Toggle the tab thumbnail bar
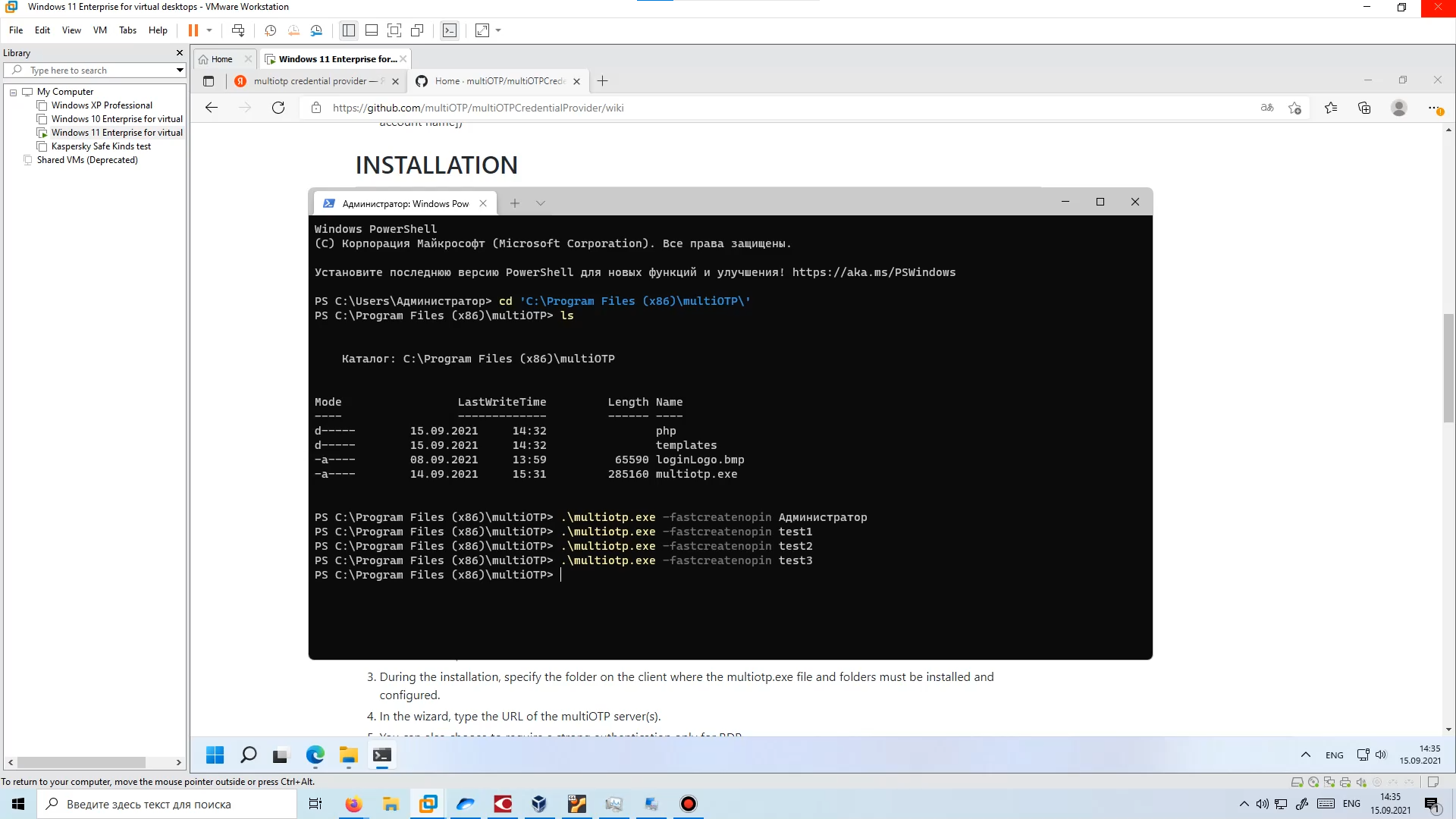Image resolution: width=1456 pixels, height=819 pixels. point(372,30)
